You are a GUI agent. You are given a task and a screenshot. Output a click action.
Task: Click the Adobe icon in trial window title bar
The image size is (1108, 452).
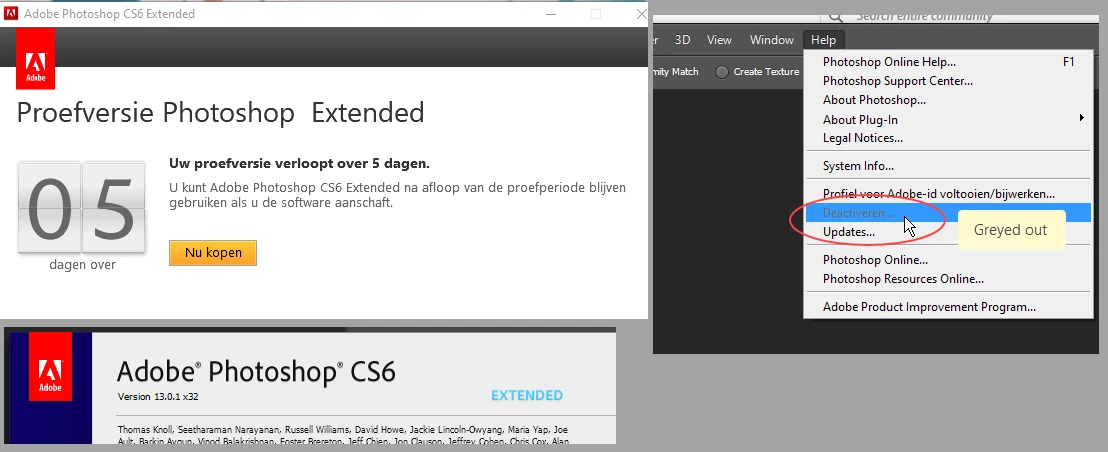(11, 13)
